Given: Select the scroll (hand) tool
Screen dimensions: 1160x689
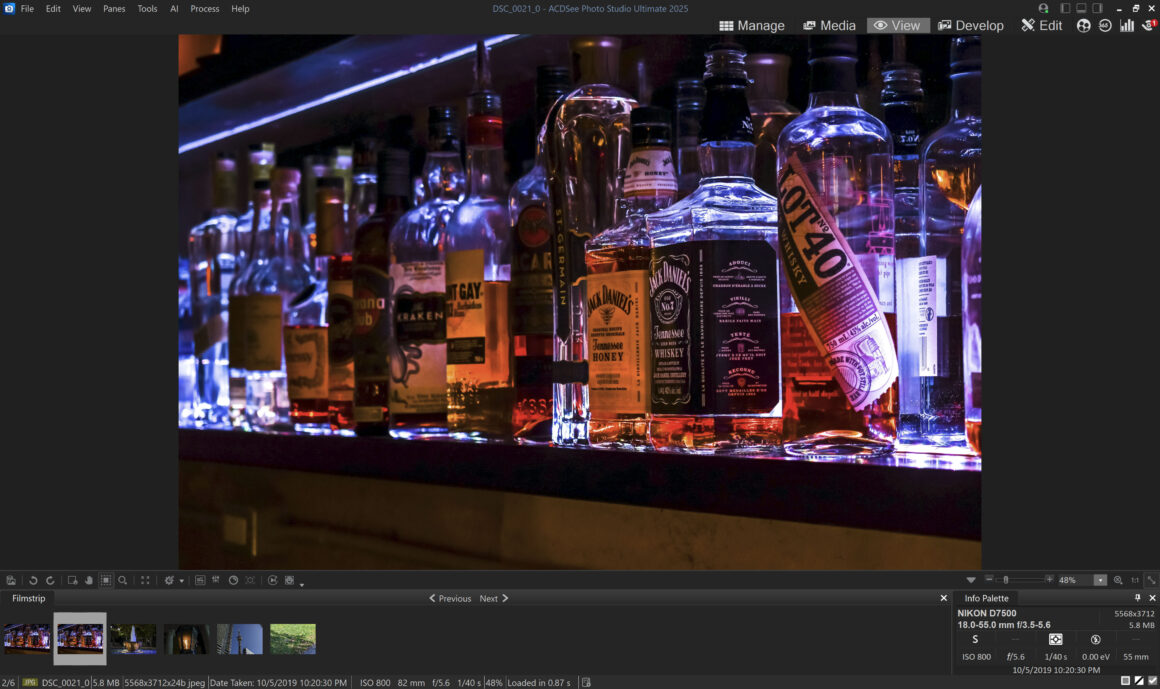Looking at the screenshot, I should [x=89, y=581].
